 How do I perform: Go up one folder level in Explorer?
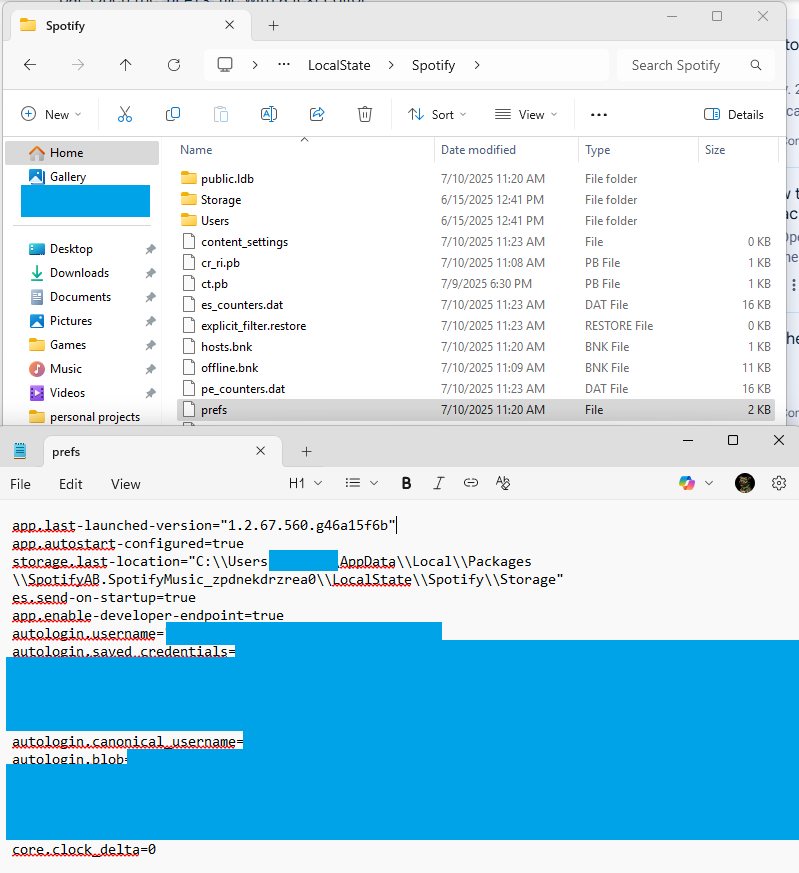point(125,65)
